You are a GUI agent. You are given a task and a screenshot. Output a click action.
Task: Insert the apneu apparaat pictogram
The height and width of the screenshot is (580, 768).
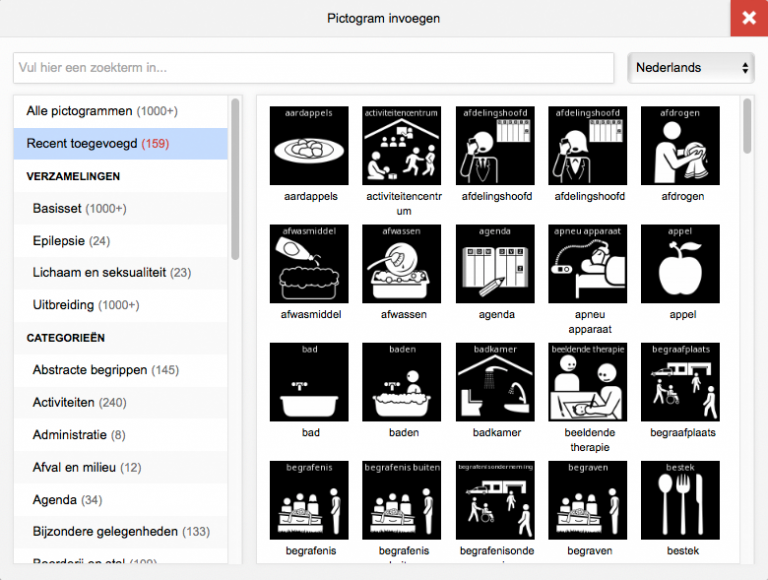click(587, 264)
